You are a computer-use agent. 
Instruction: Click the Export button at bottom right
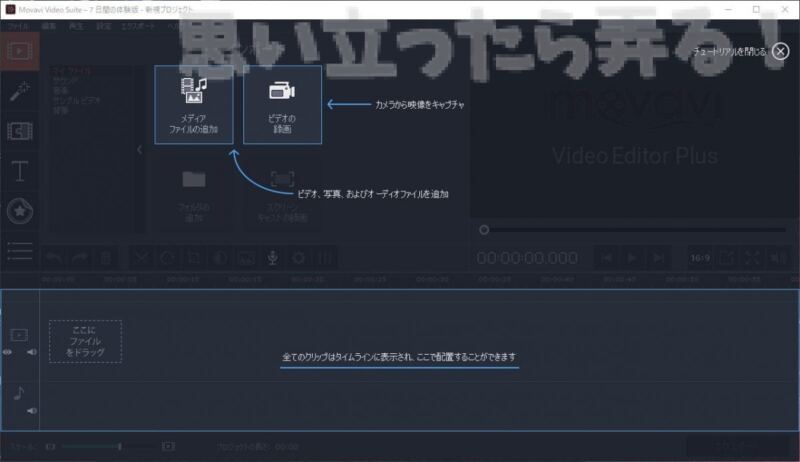tap(738, 447)
